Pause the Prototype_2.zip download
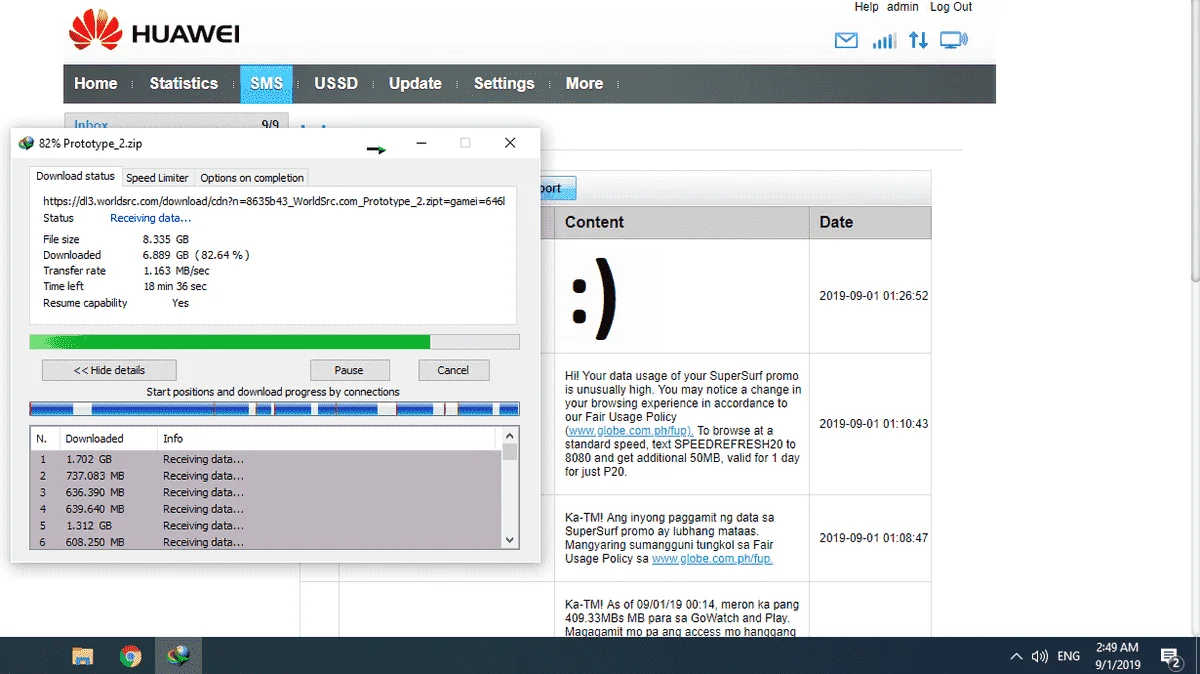The image size is (1200, 674). tap(349, 370)
